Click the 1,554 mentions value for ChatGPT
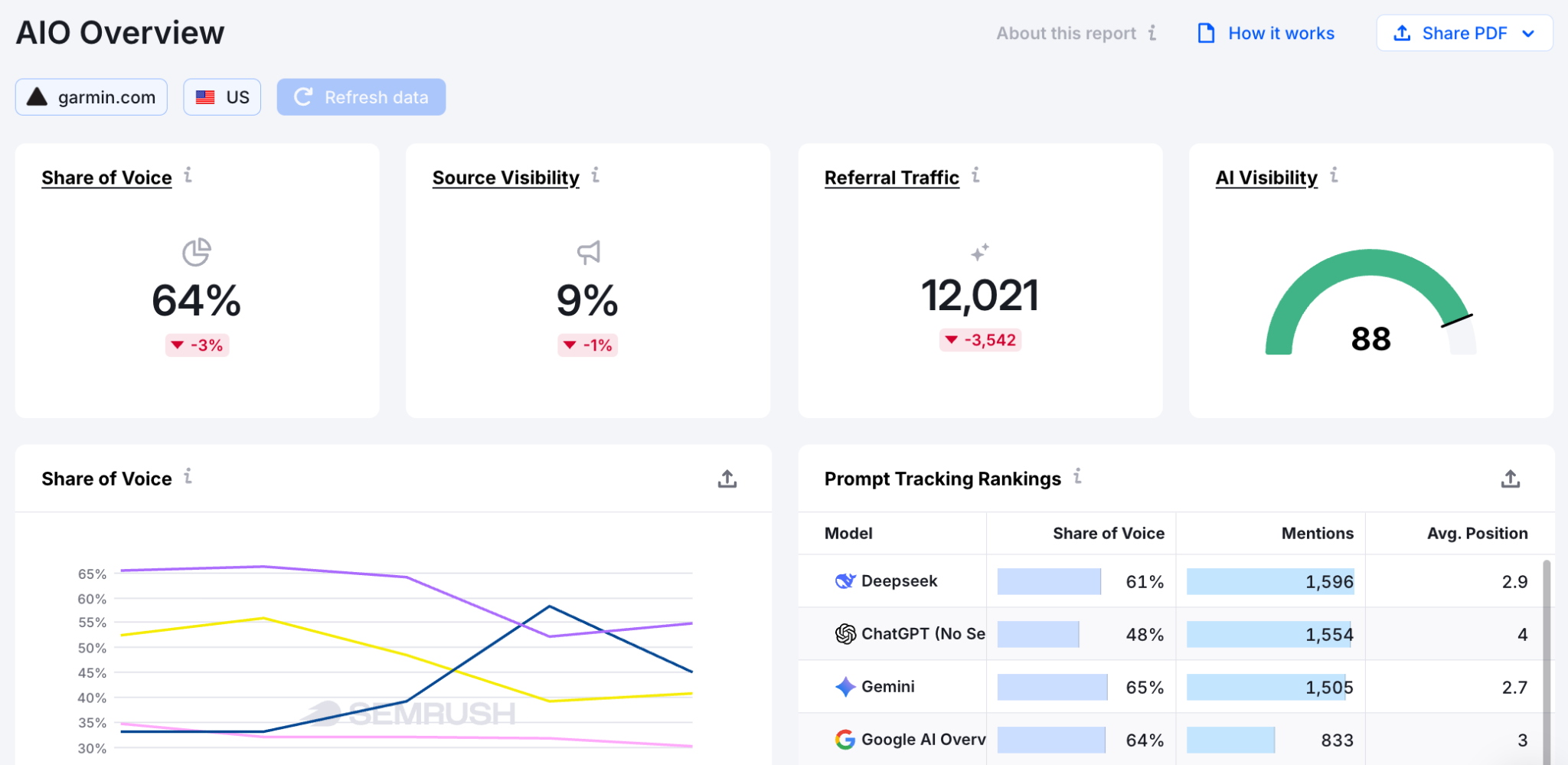This screenshot has height=765, width=1568. (1329, 635)
